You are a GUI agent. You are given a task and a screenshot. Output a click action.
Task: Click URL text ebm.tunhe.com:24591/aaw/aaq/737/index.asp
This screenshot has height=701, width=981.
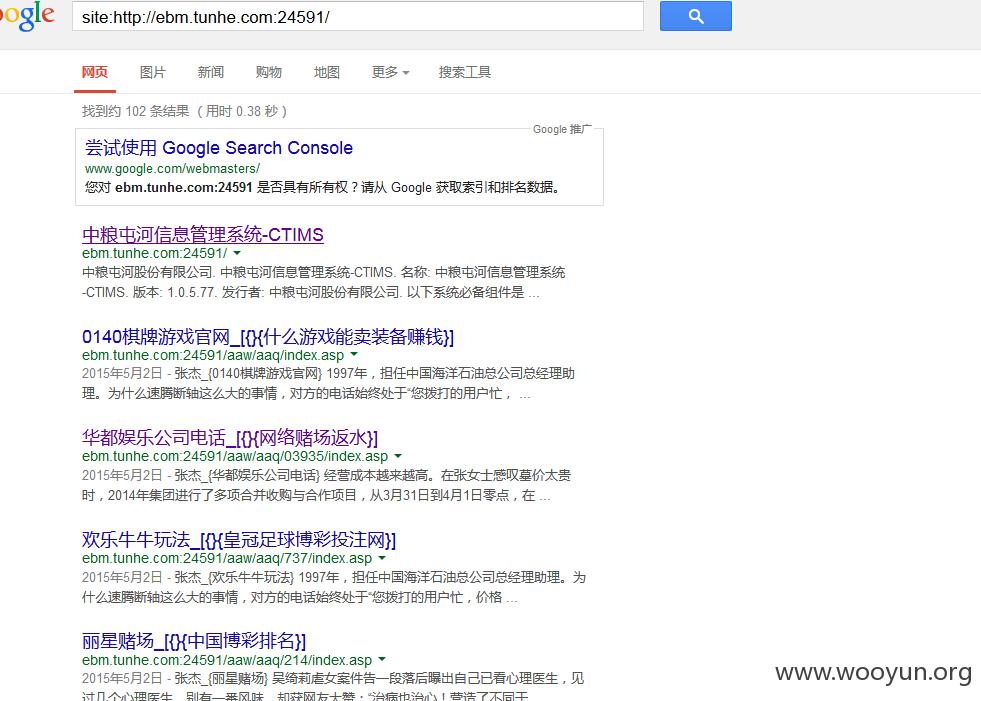coord(227,558)
